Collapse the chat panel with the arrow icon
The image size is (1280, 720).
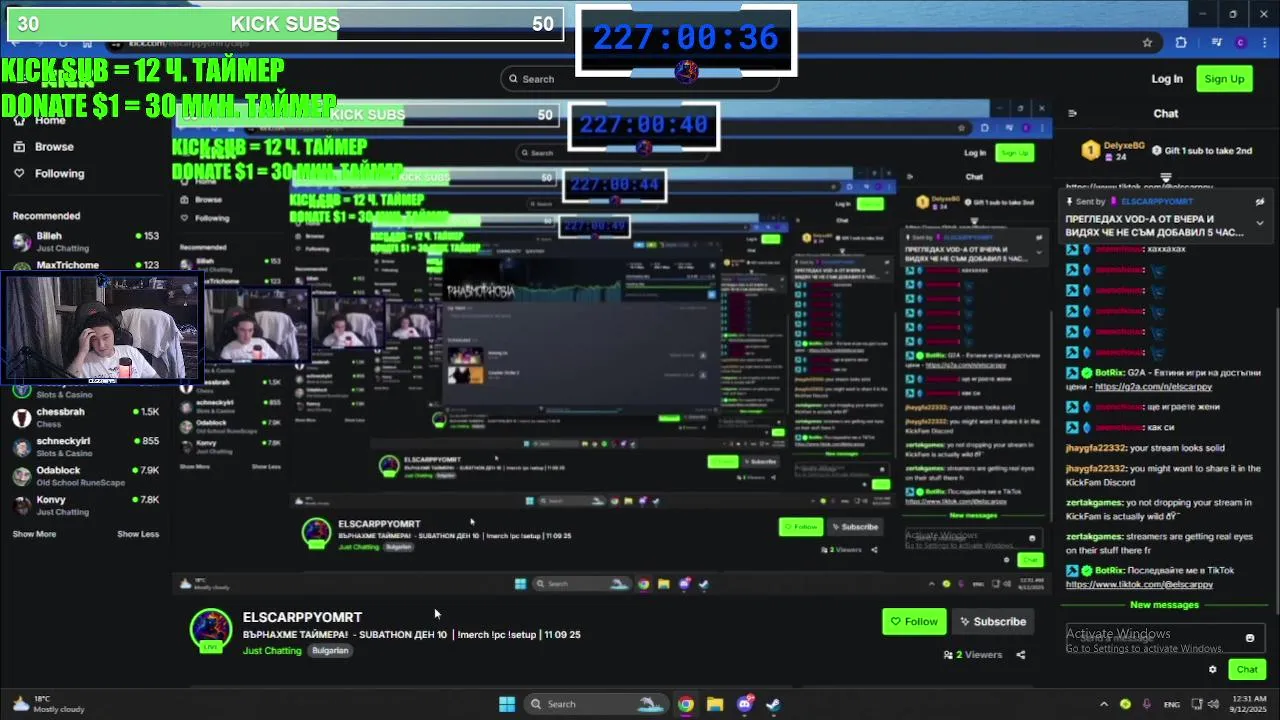pos(1072,114)
